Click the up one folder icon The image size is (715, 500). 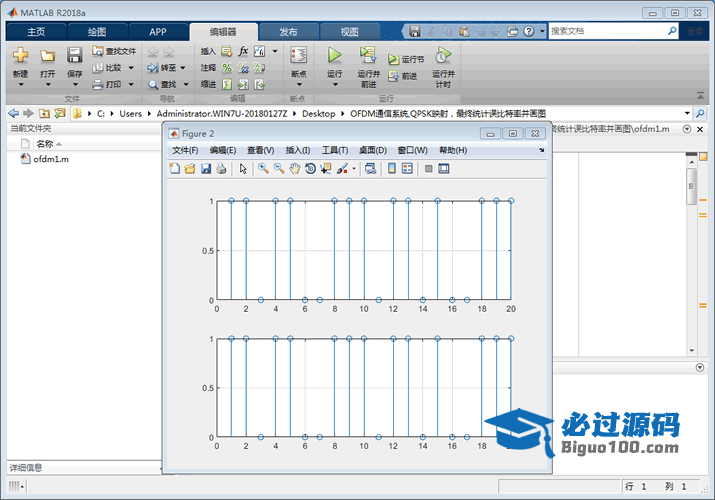click(x=44, y=113)
